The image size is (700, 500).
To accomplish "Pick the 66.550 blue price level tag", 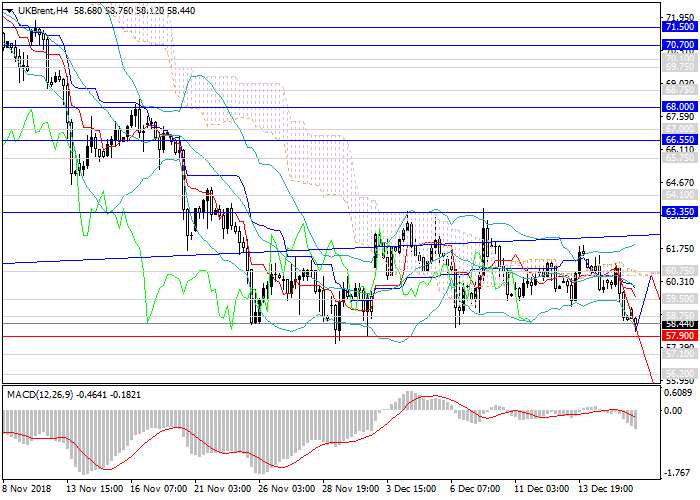I will tap(680, 140).
